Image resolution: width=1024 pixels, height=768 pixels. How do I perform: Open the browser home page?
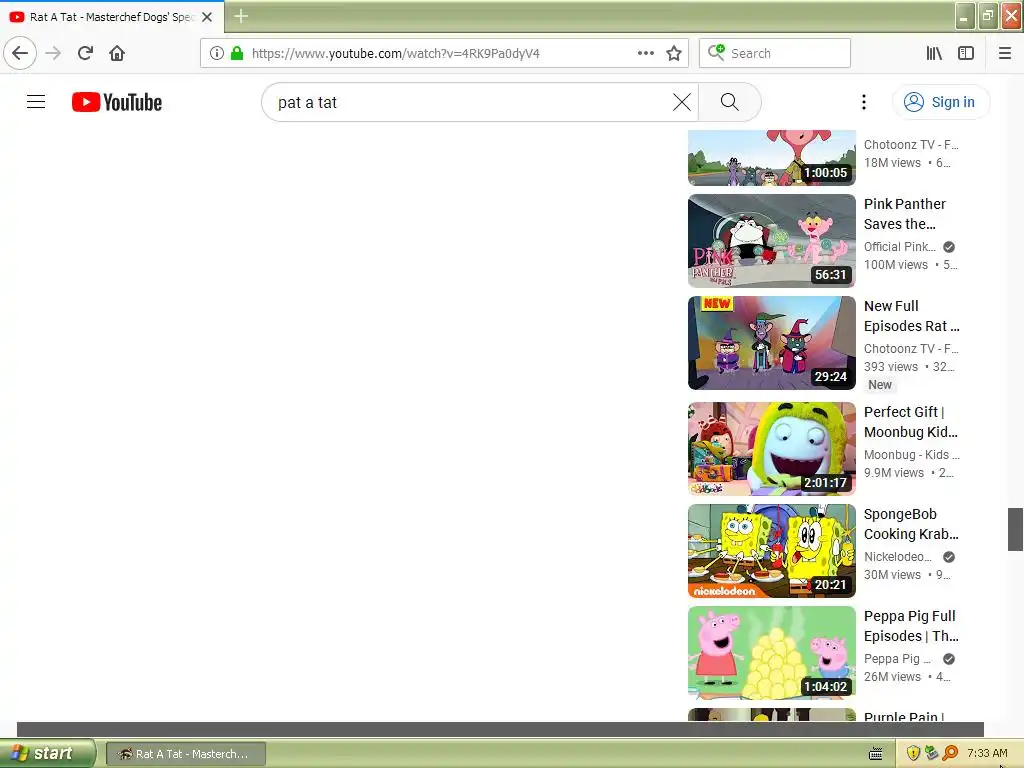pos(117,53)
